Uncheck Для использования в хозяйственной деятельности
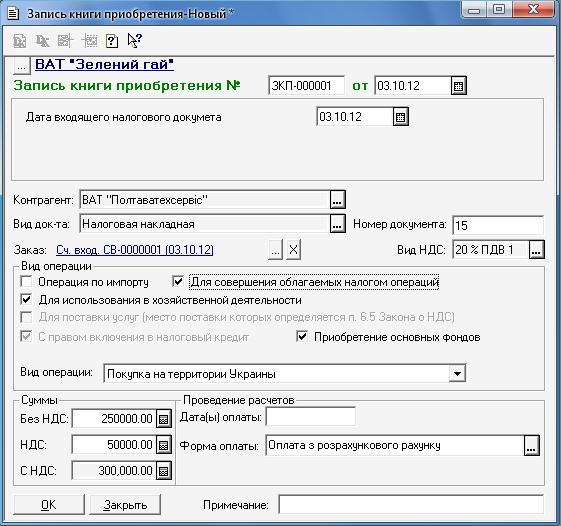This screenshot has width=561, height=526. [26, 299]
